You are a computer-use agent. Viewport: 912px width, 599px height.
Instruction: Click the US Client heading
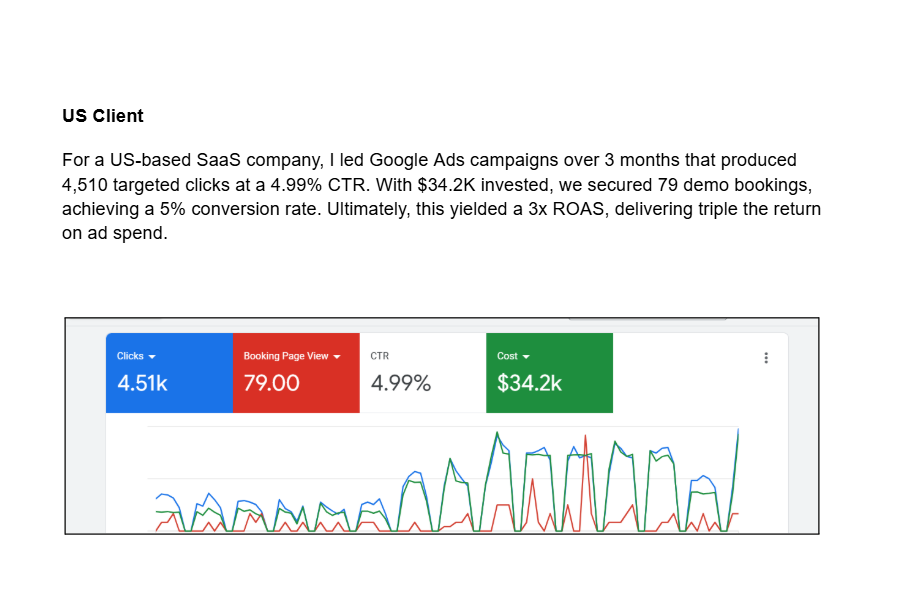[103, 116]
